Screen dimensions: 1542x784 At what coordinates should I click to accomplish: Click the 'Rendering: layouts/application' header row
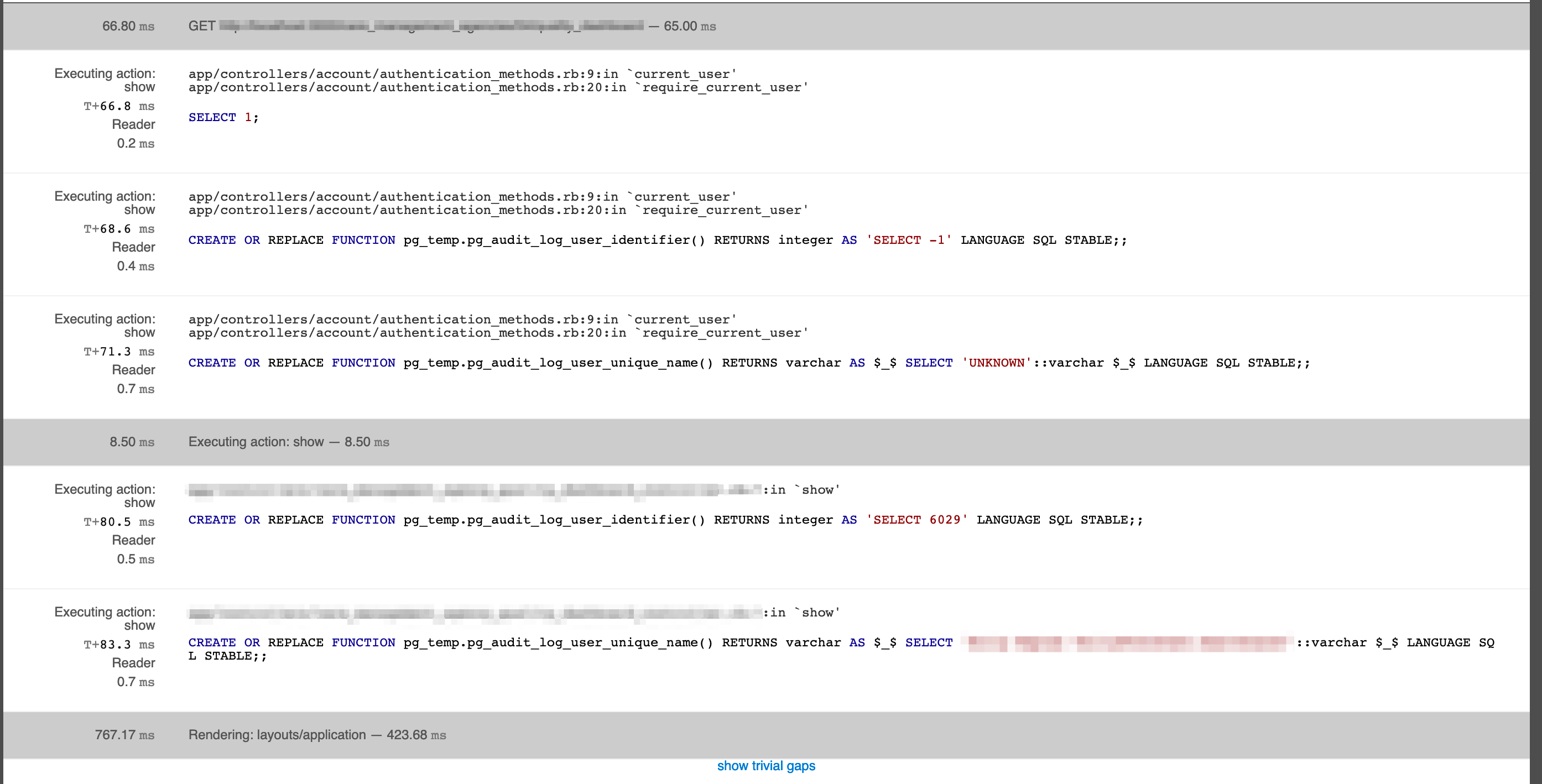317,734
